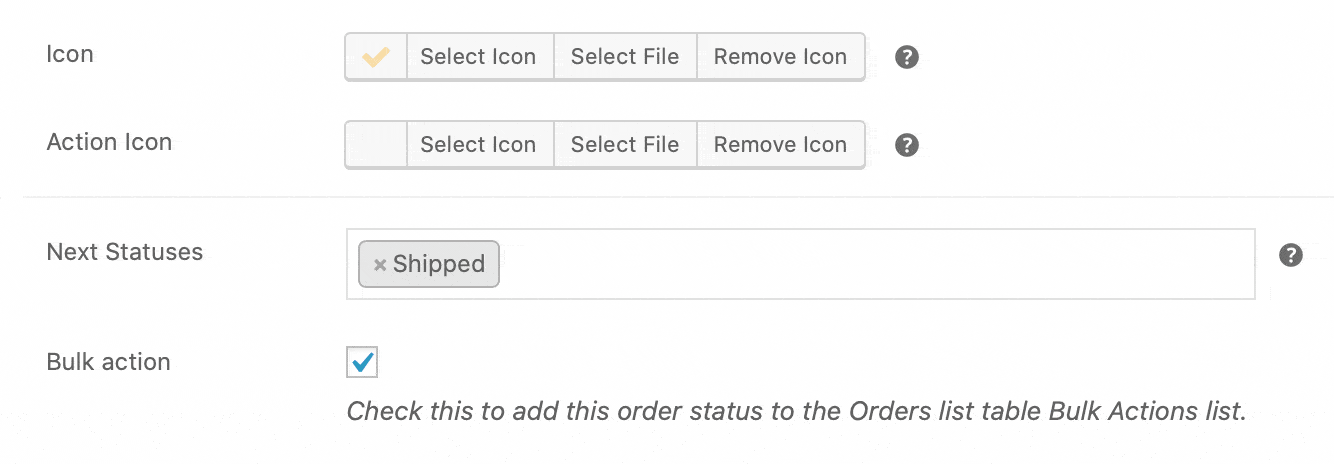Click Remove Icon in the Action Icon row
Screen dimensions: 1334x464
[x=780, y=145]
